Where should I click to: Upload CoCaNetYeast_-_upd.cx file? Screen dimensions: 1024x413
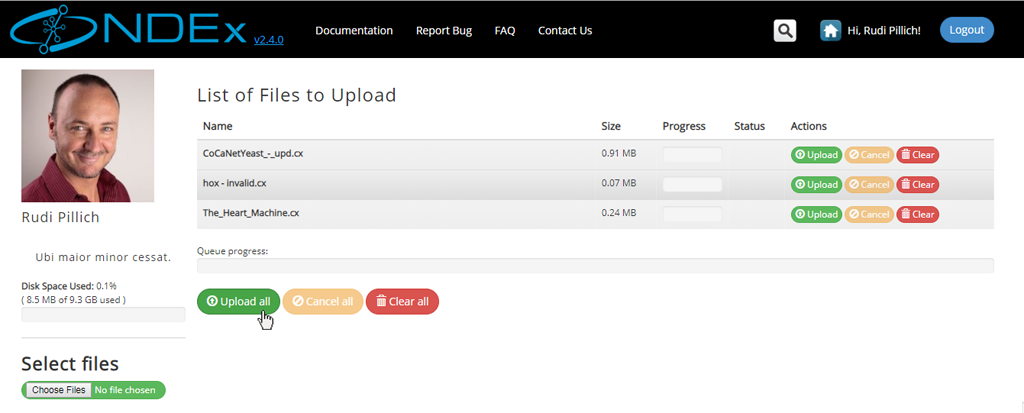tap(816, 155)
